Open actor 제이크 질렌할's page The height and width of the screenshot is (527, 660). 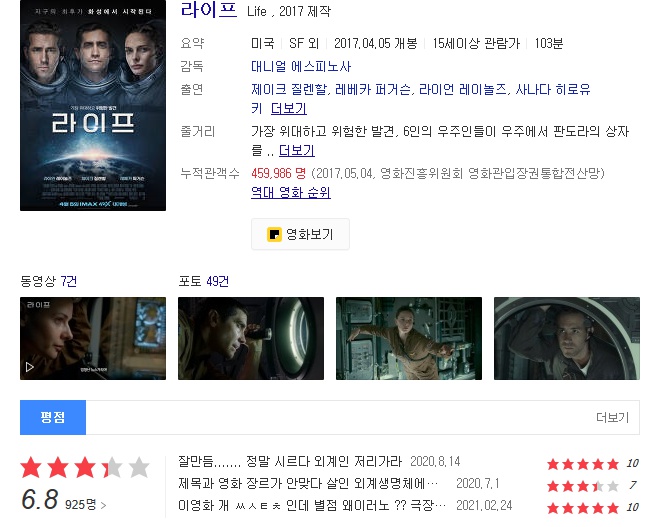click(289, 89)
